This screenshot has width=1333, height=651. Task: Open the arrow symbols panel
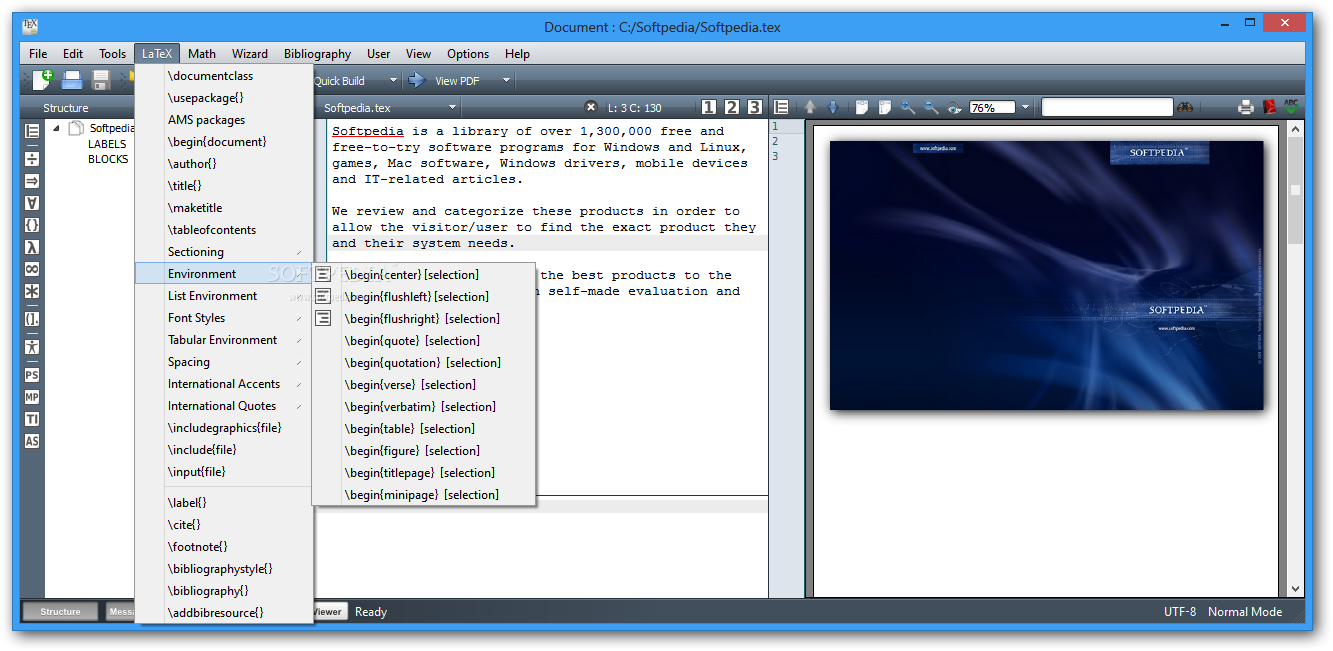point(32,181)
